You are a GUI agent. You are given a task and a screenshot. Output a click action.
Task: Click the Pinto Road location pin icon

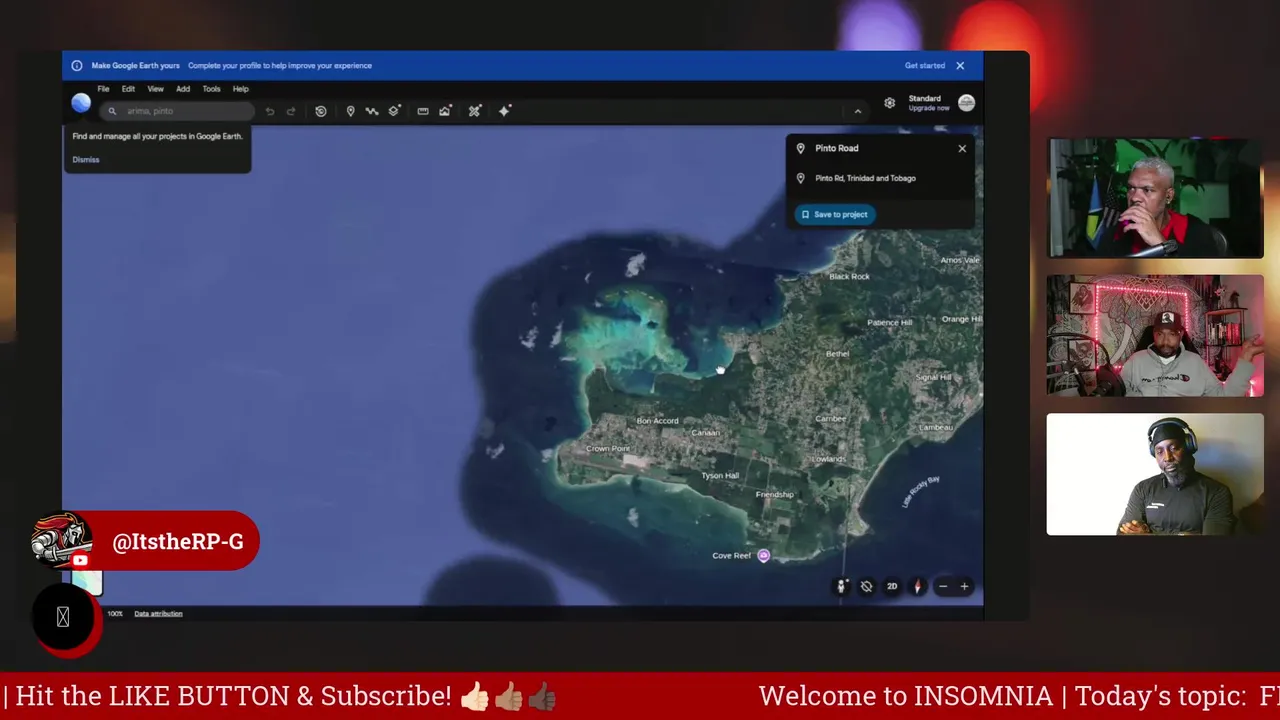[800, 148]
